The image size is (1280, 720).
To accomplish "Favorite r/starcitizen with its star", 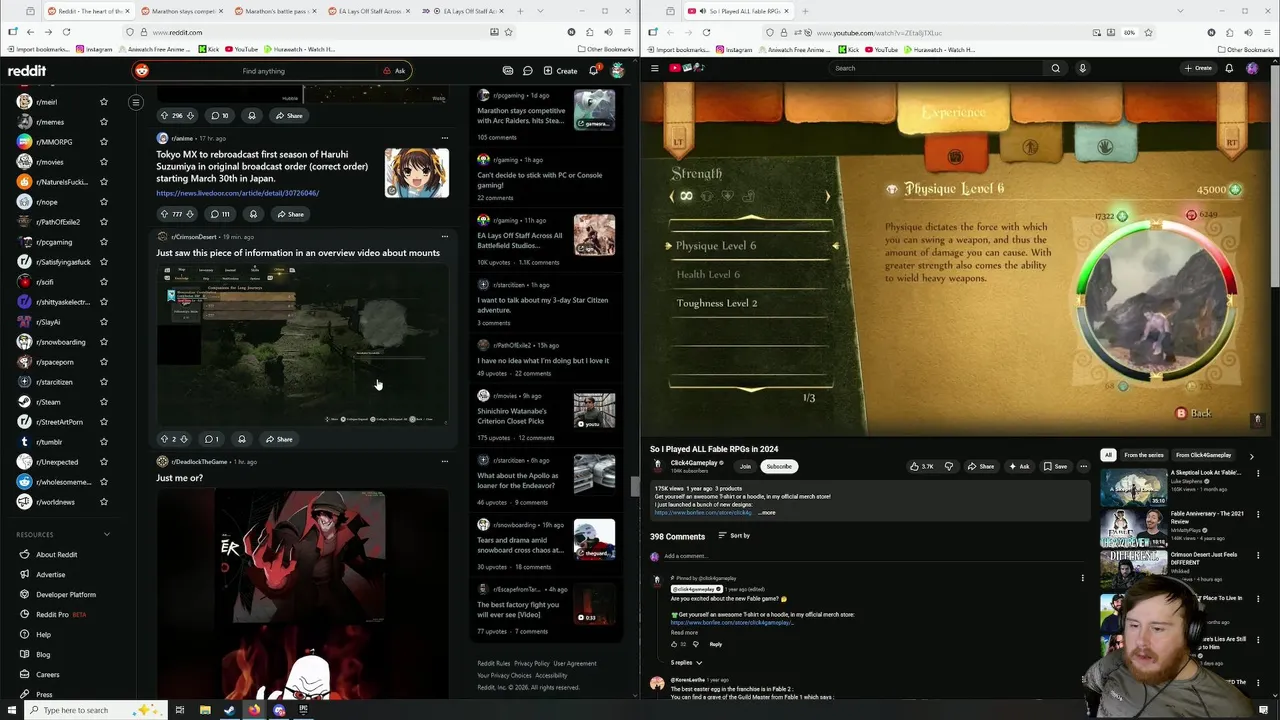I will pyautogui.click(x=103, y=382).
